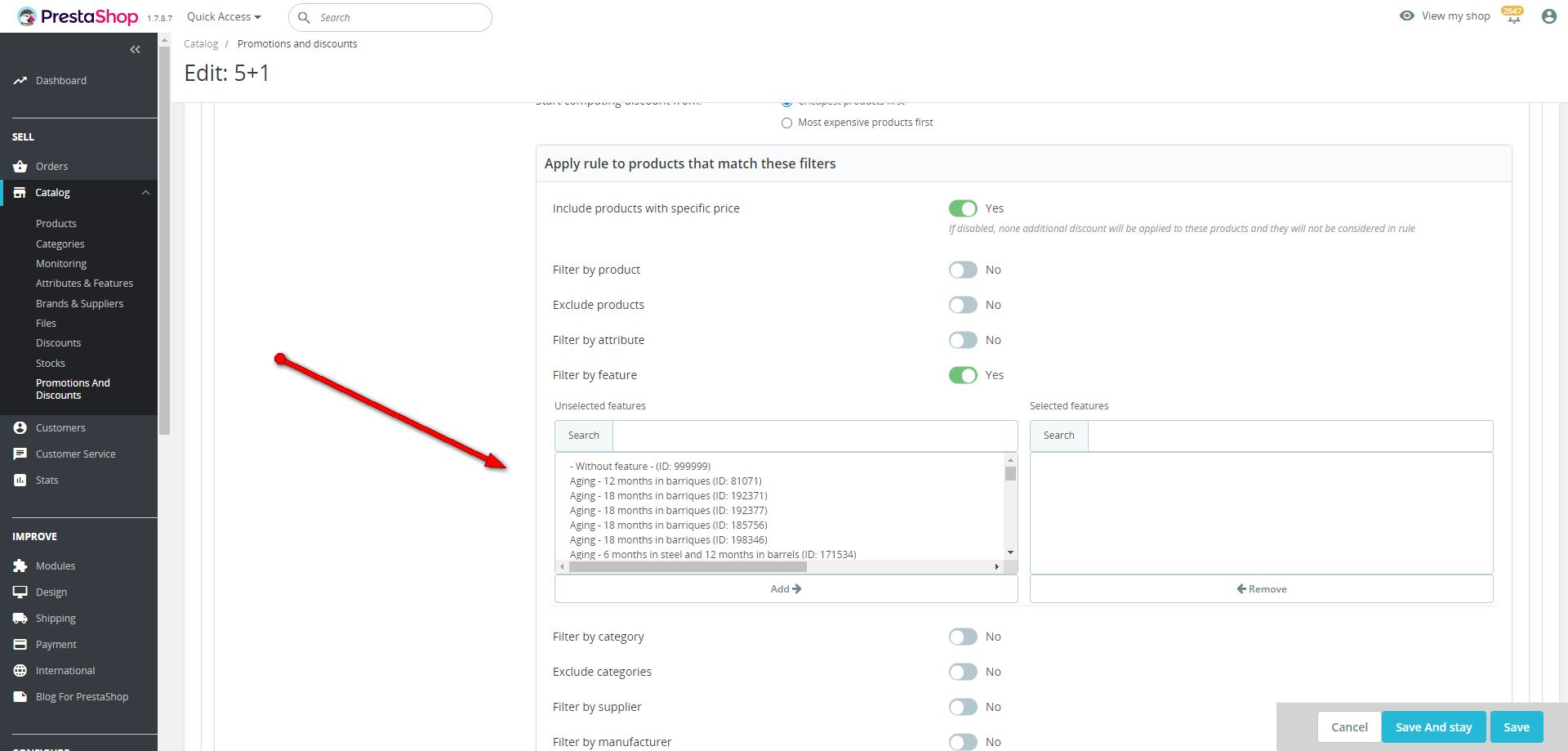Click Save And stay button
The height and width of the screenshot is (751, 1568).
click(1433, 727)
